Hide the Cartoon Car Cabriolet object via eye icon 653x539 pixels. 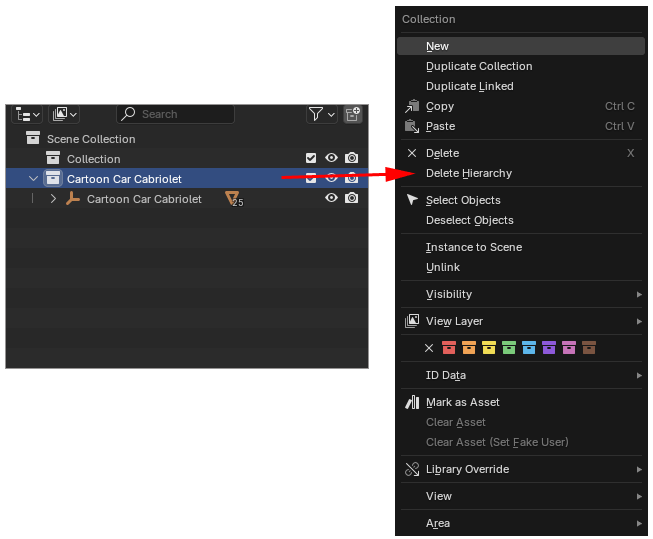(331, 198)
